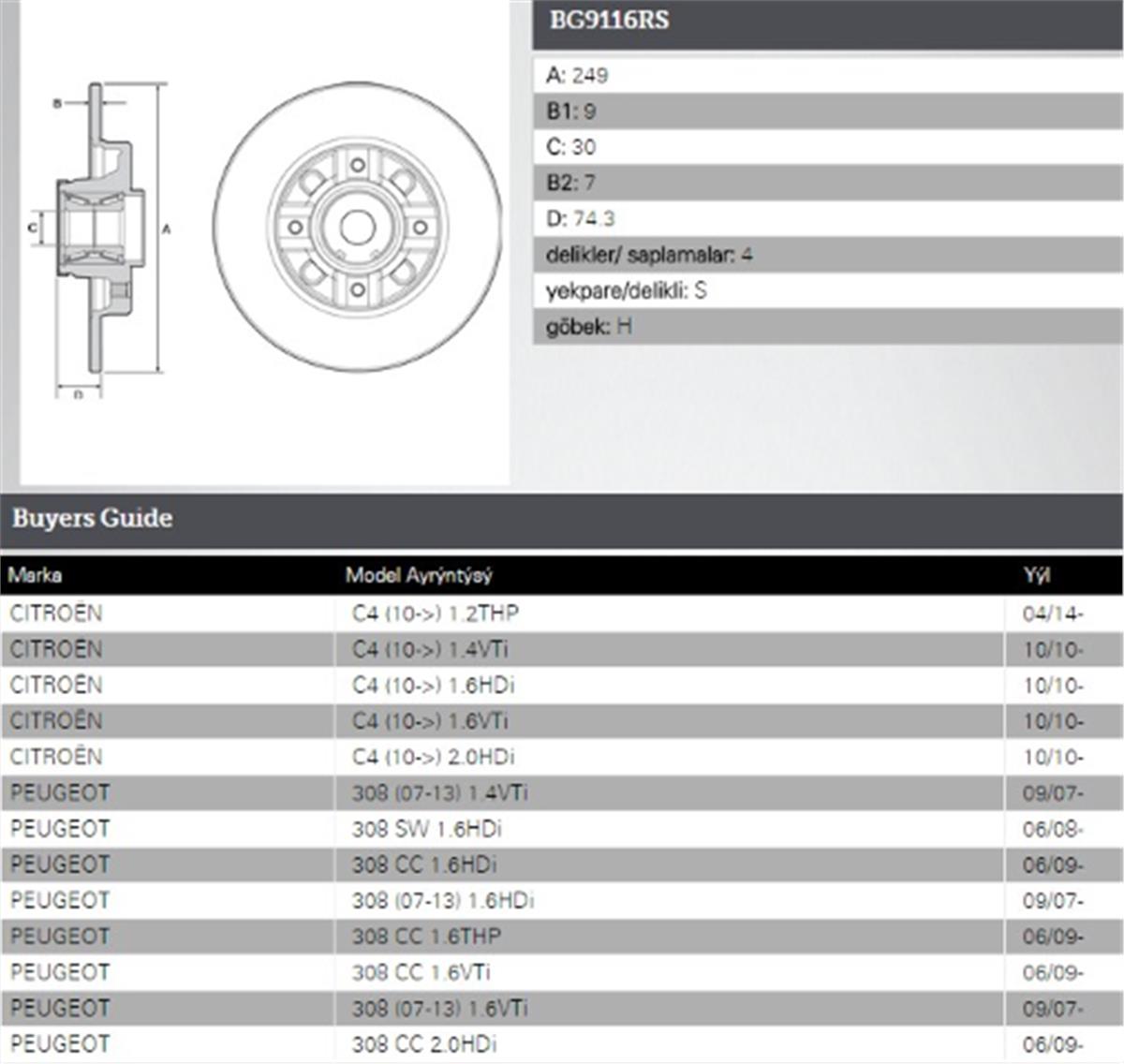Click the PEUGEOT brand in 308 CC 2.0HDi row
The image size is (1124, 1064).
coord(60,1043)
